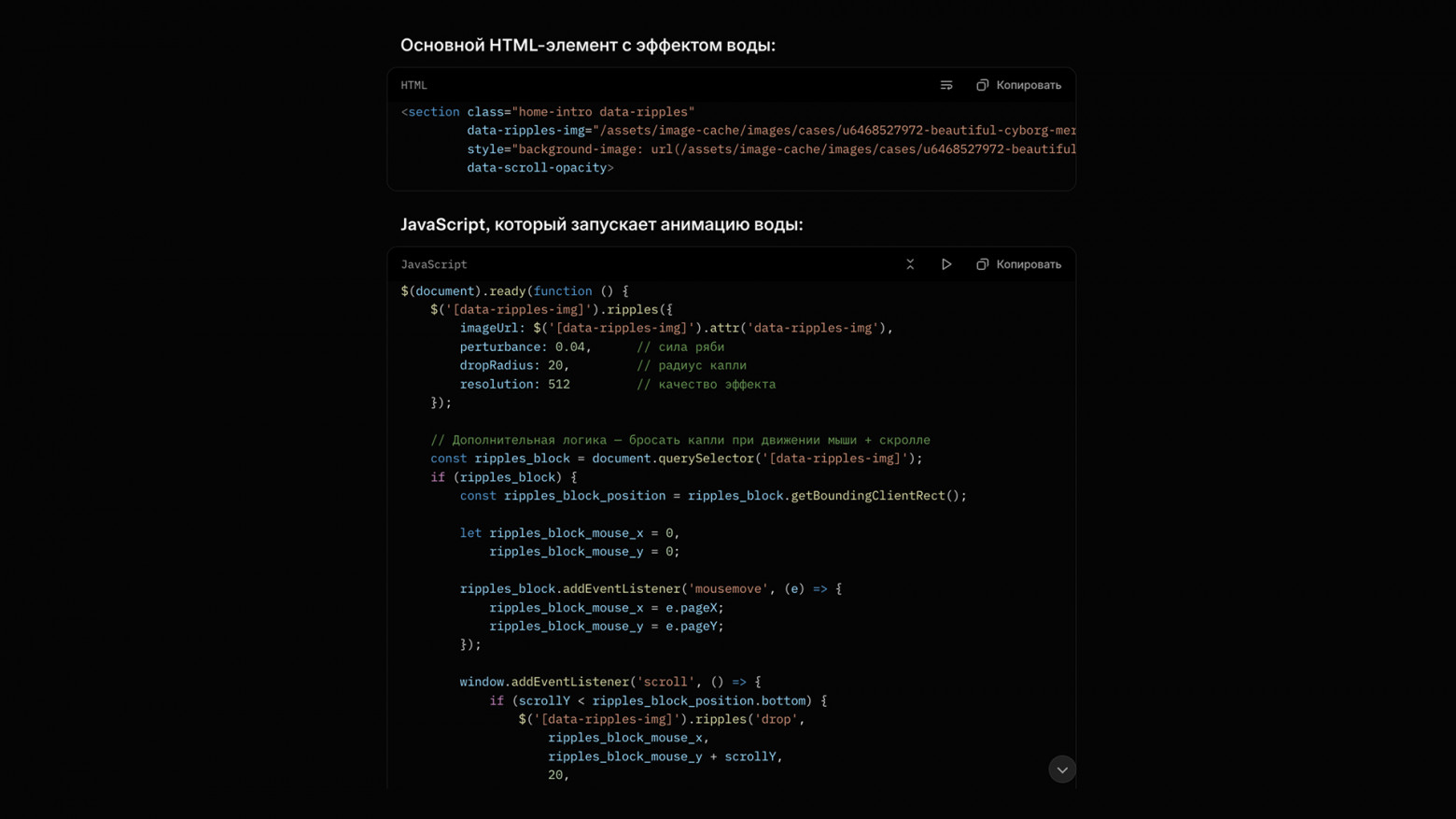Click the 'HTML' language label

pyautogui.click(x=413, y=85)
